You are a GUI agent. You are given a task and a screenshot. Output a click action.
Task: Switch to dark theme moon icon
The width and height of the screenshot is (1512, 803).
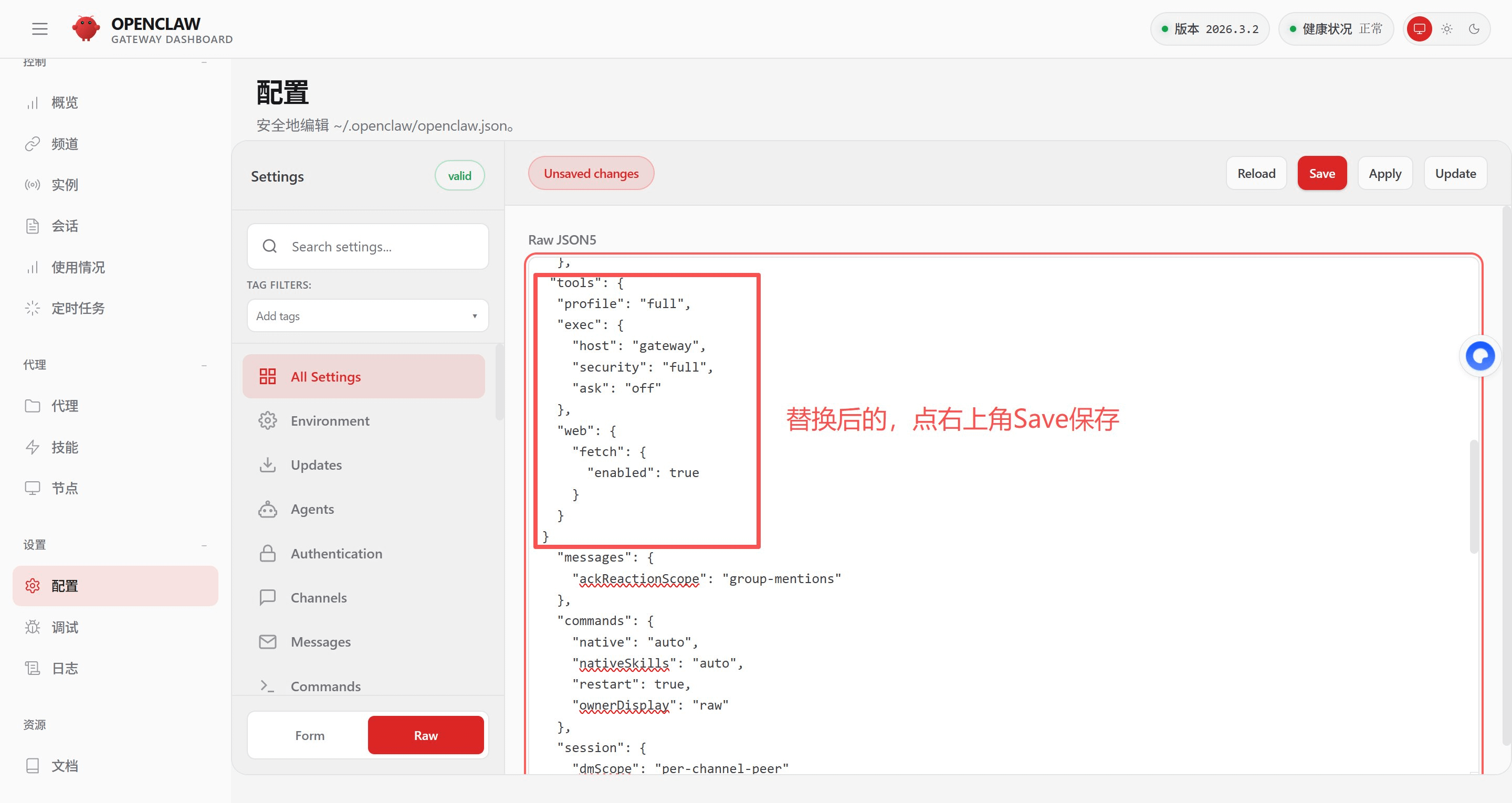coord(1474,29)
